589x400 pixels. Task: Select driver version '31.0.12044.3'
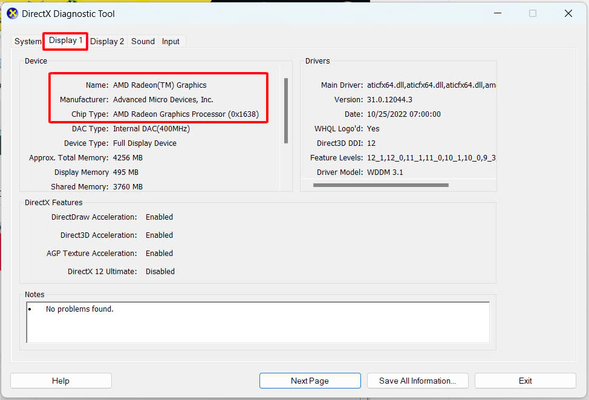(390, 100)
